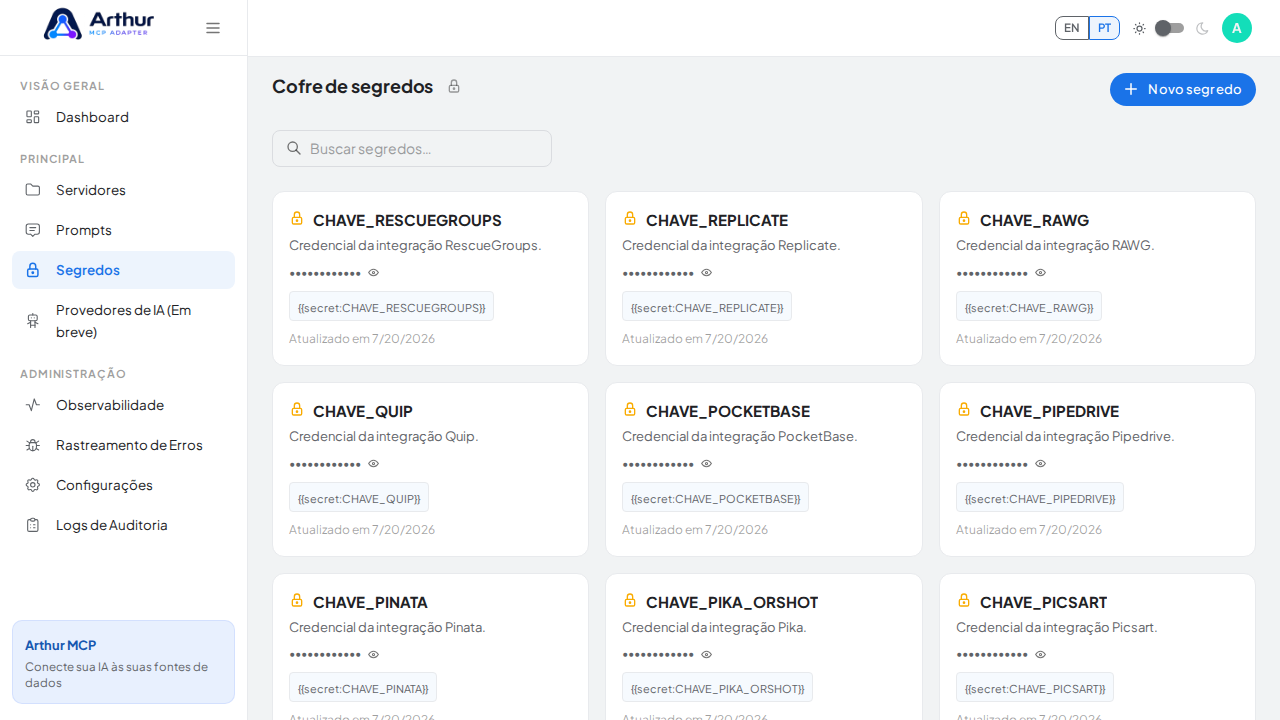The width and height of the screenshot is (1280, 720).
Task: Click the Observabilidade pulse icon
Action: click(33, 405)
